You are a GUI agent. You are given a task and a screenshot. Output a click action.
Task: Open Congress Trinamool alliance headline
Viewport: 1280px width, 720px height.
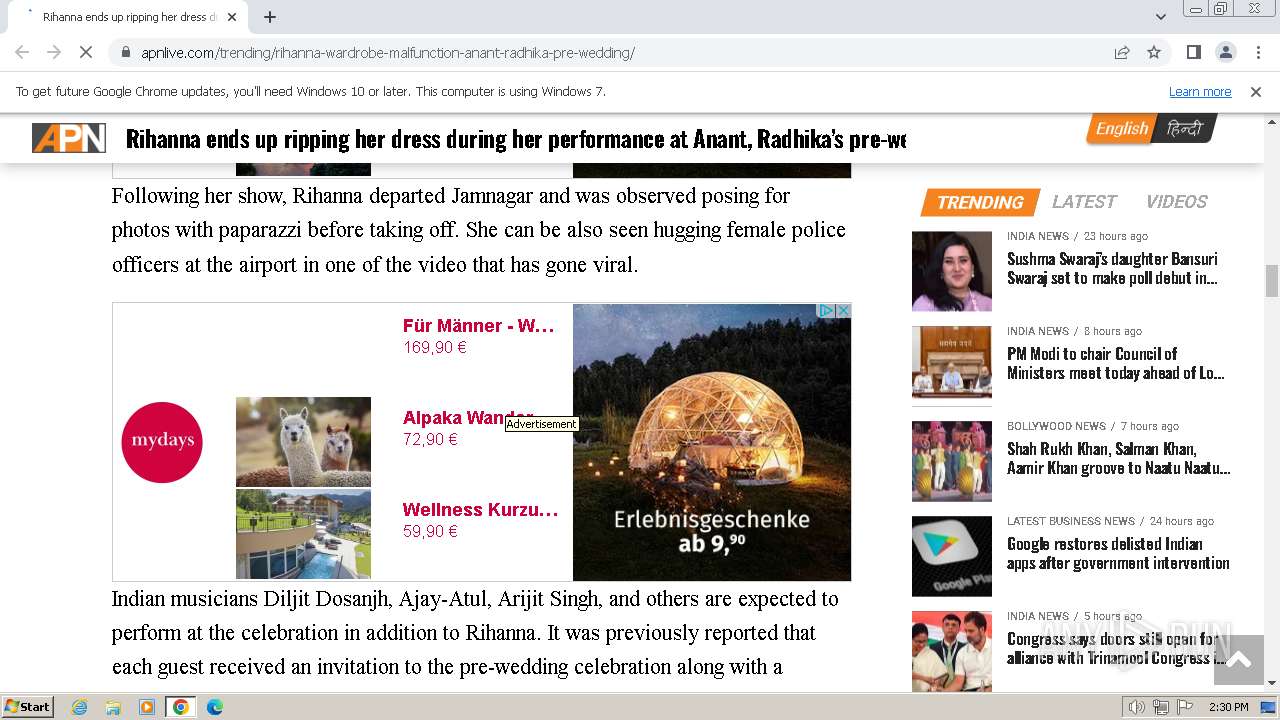tap(1117, 648)
